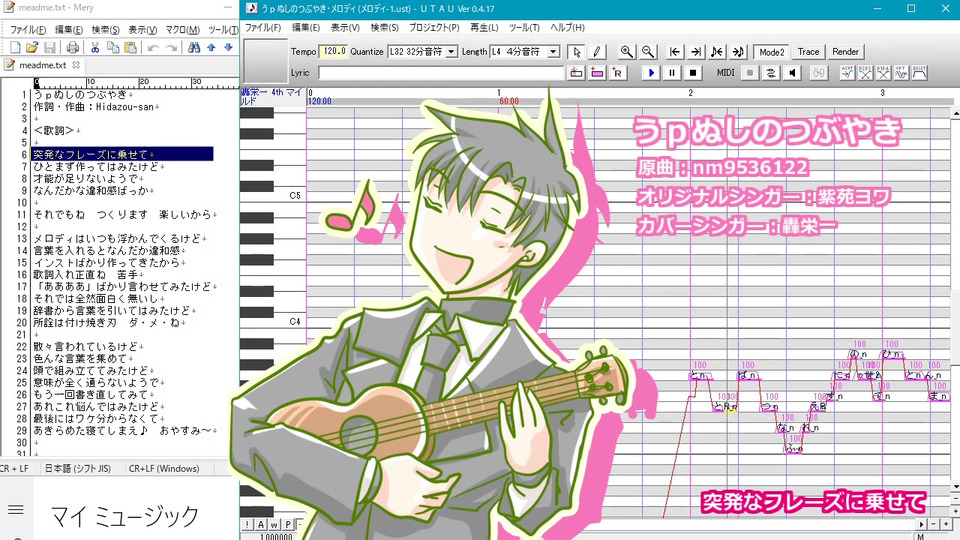The image size is (960, 540).
Task: Open Mery 検索(S) menu
Action: [105, 29]
